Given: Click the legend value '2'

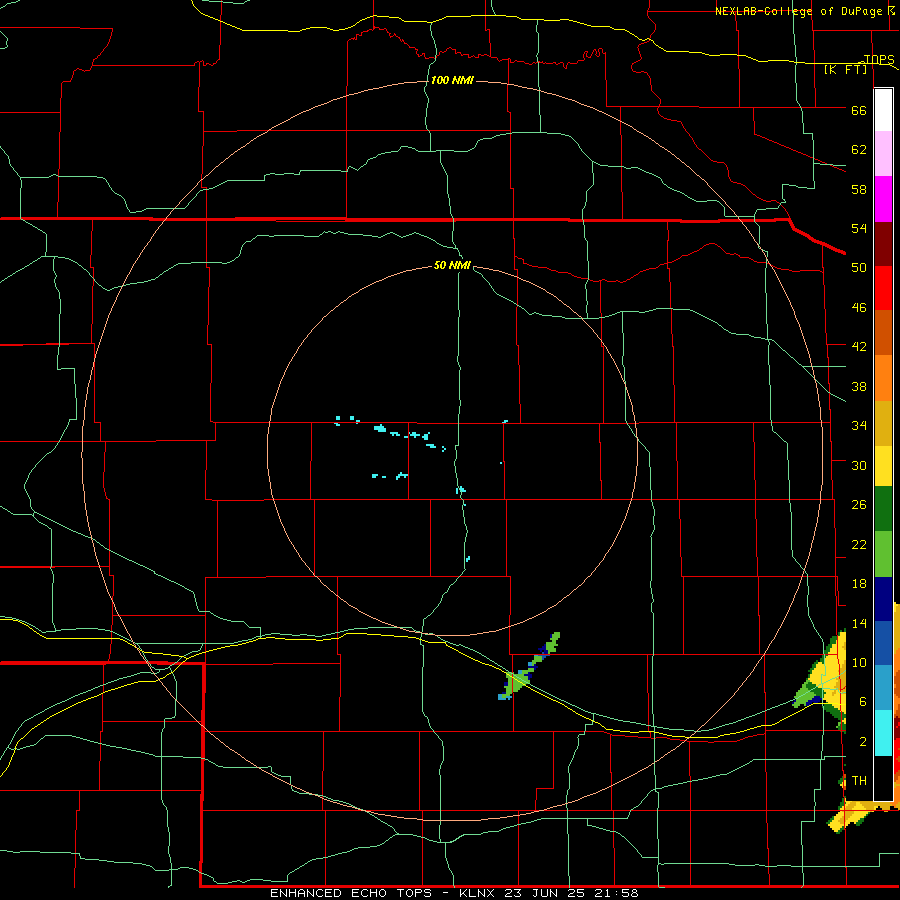Looking at the screenshot, I should point(863,742).
